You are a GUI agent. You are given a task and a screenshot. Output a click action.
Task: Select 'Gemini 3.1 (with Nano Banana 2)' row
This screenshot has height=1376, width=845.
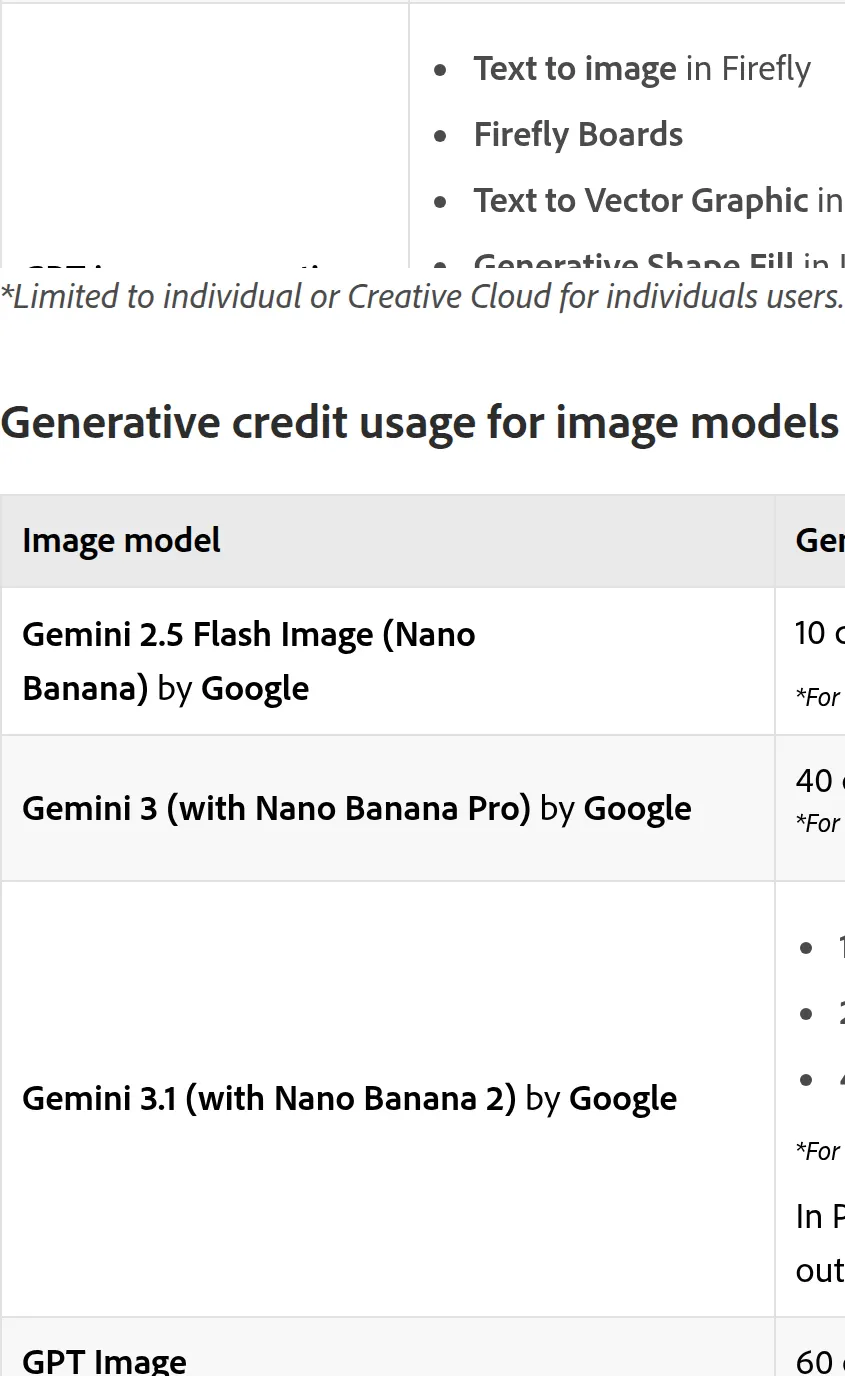point(423,1099)
